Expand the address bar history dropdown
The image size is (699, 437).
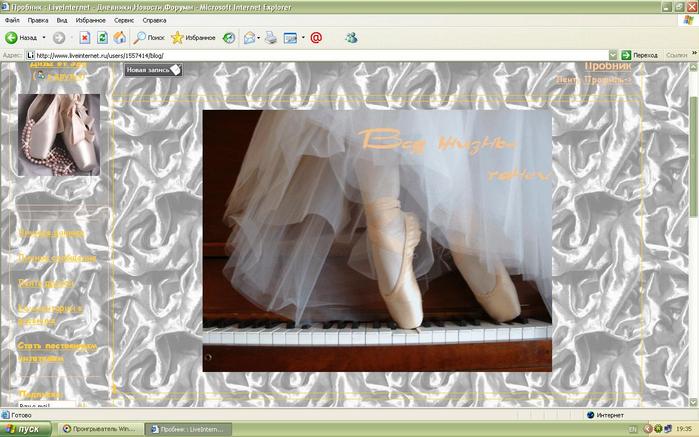coord(613,55)
